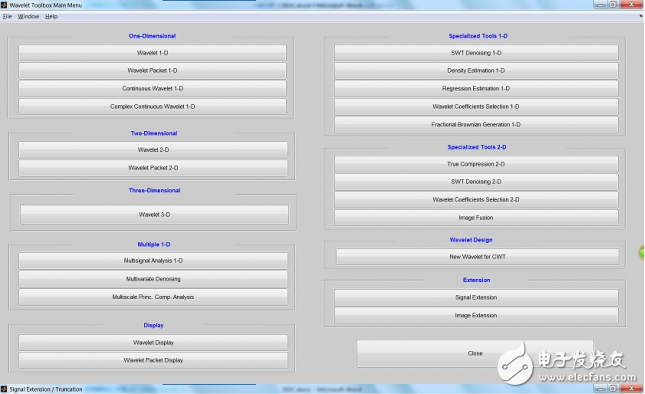Open the Window menu
645x394 pixels.
pyautogui.click(x=28, y=16)
